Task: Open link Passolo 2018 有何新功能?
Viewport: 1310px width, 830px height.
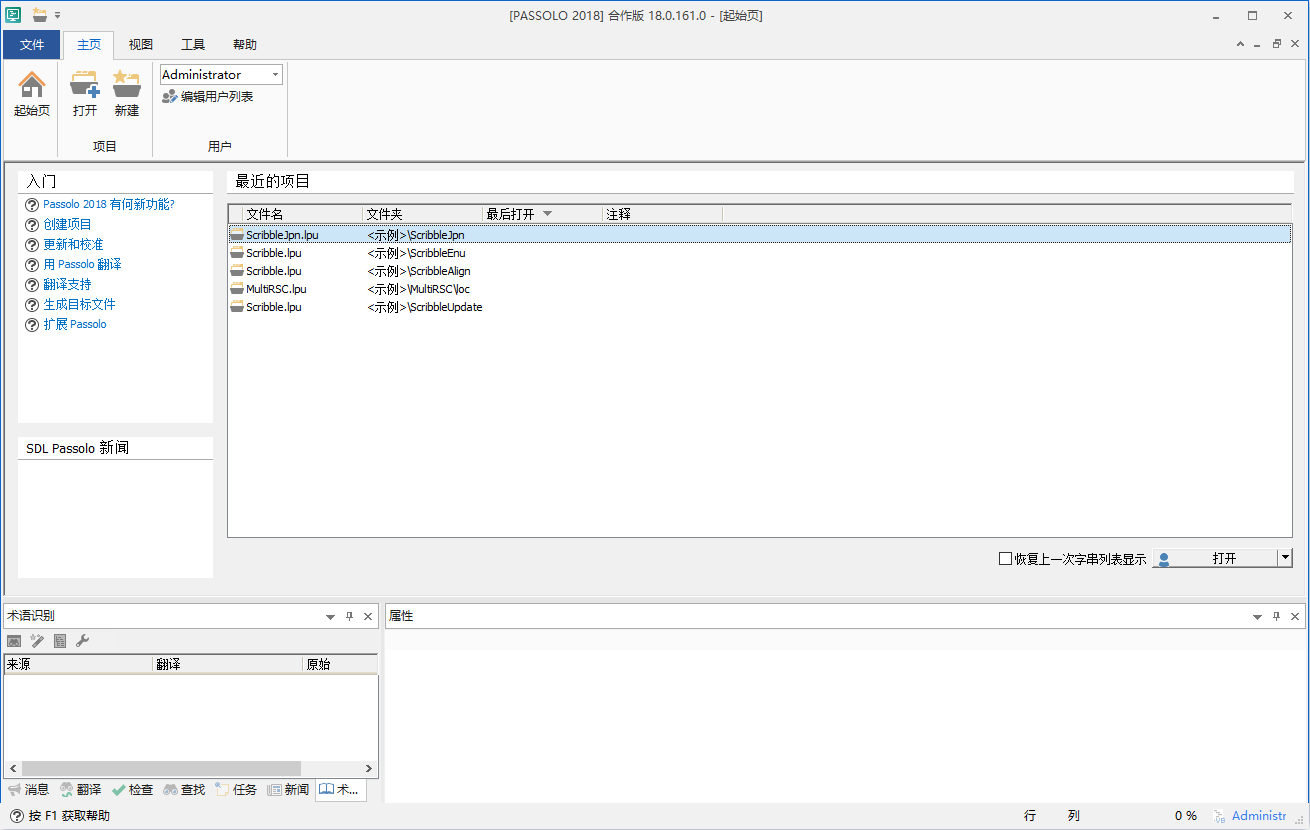Action: (x=109, y=204)
